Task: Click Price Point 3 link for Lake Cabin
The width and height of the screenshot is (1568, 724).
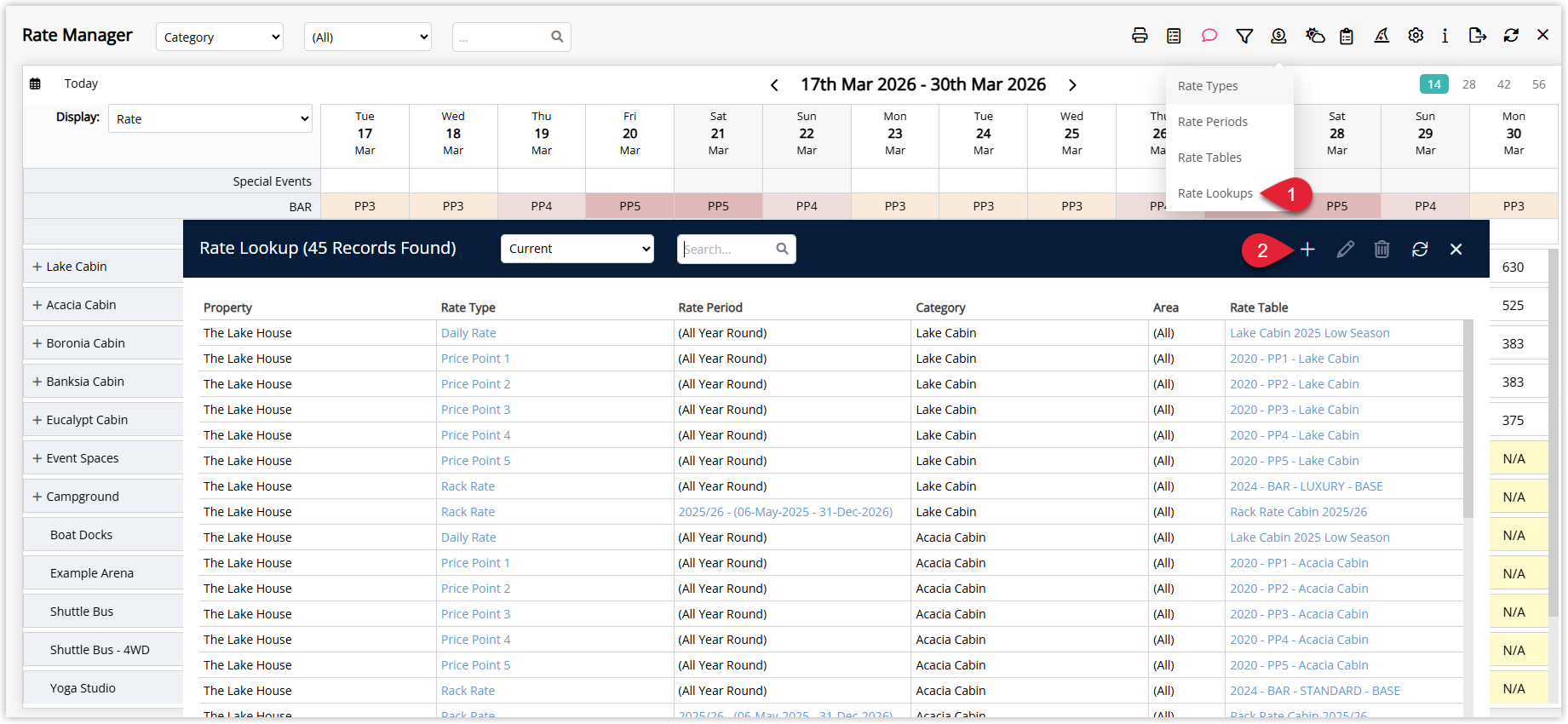Action: [475, 410]
